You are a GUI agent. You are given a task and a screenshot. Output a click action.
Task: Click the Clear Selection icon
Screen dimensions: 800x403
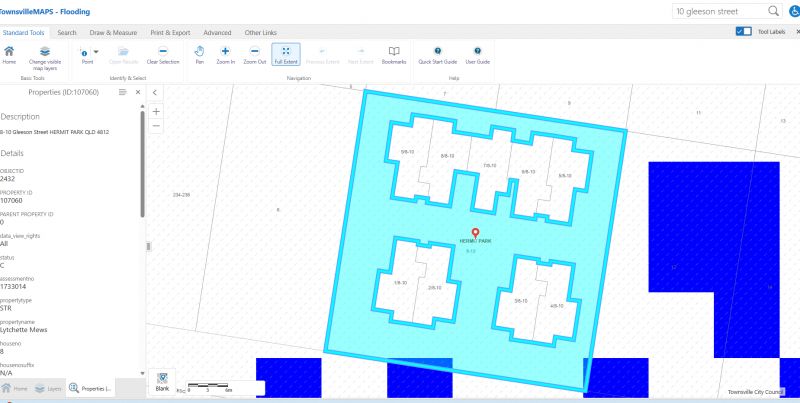tap(163, 51)
